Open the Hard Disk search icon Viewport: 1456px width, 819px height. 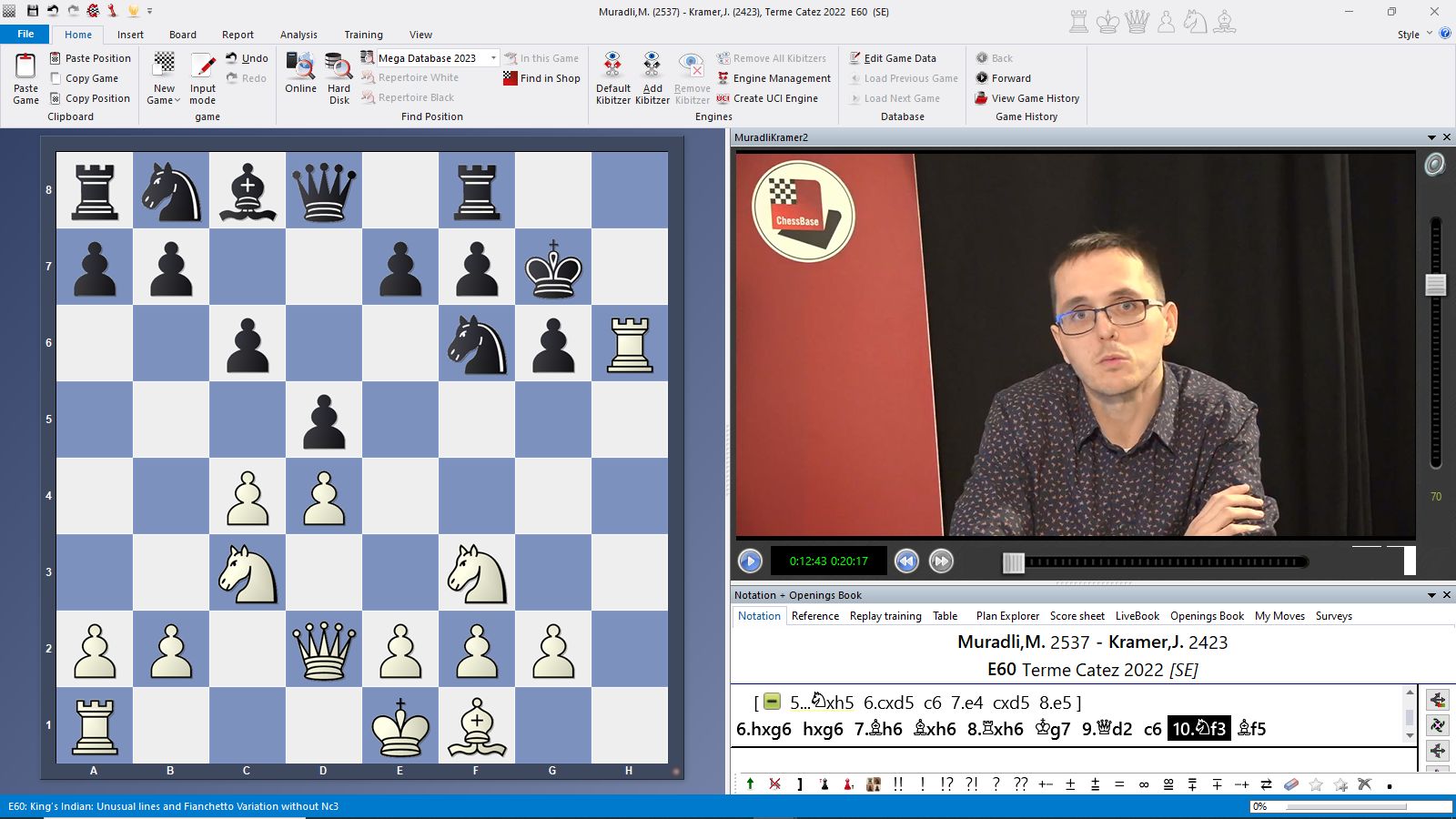point(339,67)
